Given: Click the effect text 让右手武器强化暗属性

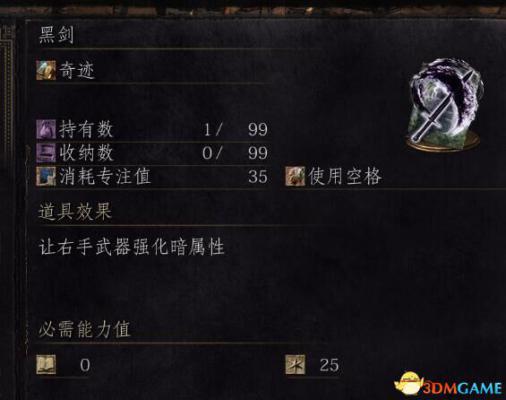Looking at the screenshot, I should [x=132, y=247].
